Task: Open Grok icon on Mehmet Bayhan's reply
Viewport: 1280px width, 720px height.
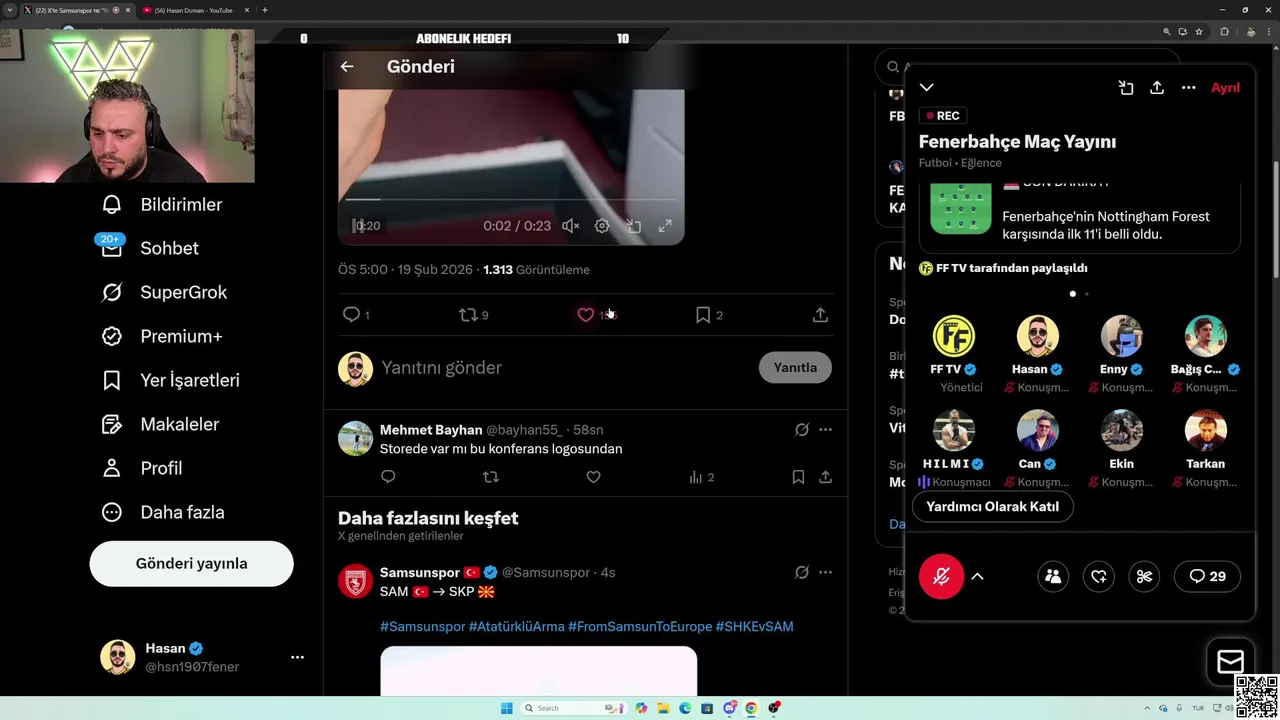Action: [x=801, y=430]
